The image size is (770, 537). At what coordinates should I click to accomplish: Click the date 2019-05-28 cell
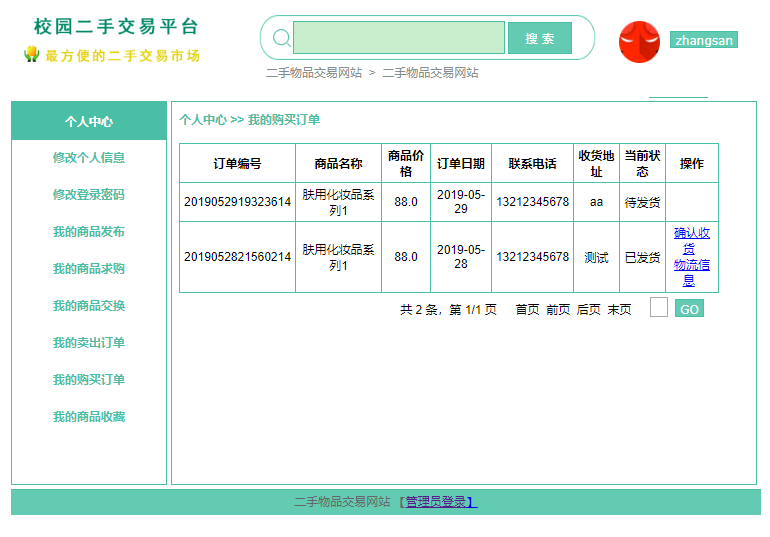[x=461, y=257]
